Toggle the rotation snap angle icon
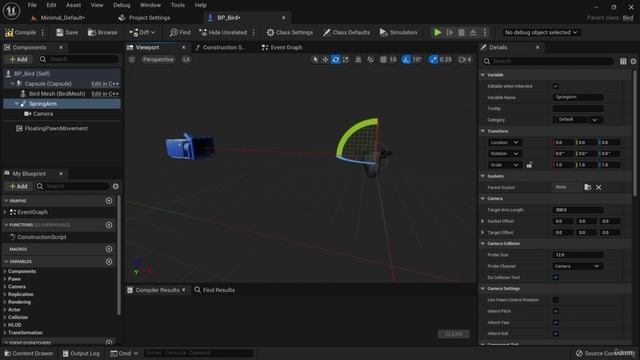 [406, 60]
